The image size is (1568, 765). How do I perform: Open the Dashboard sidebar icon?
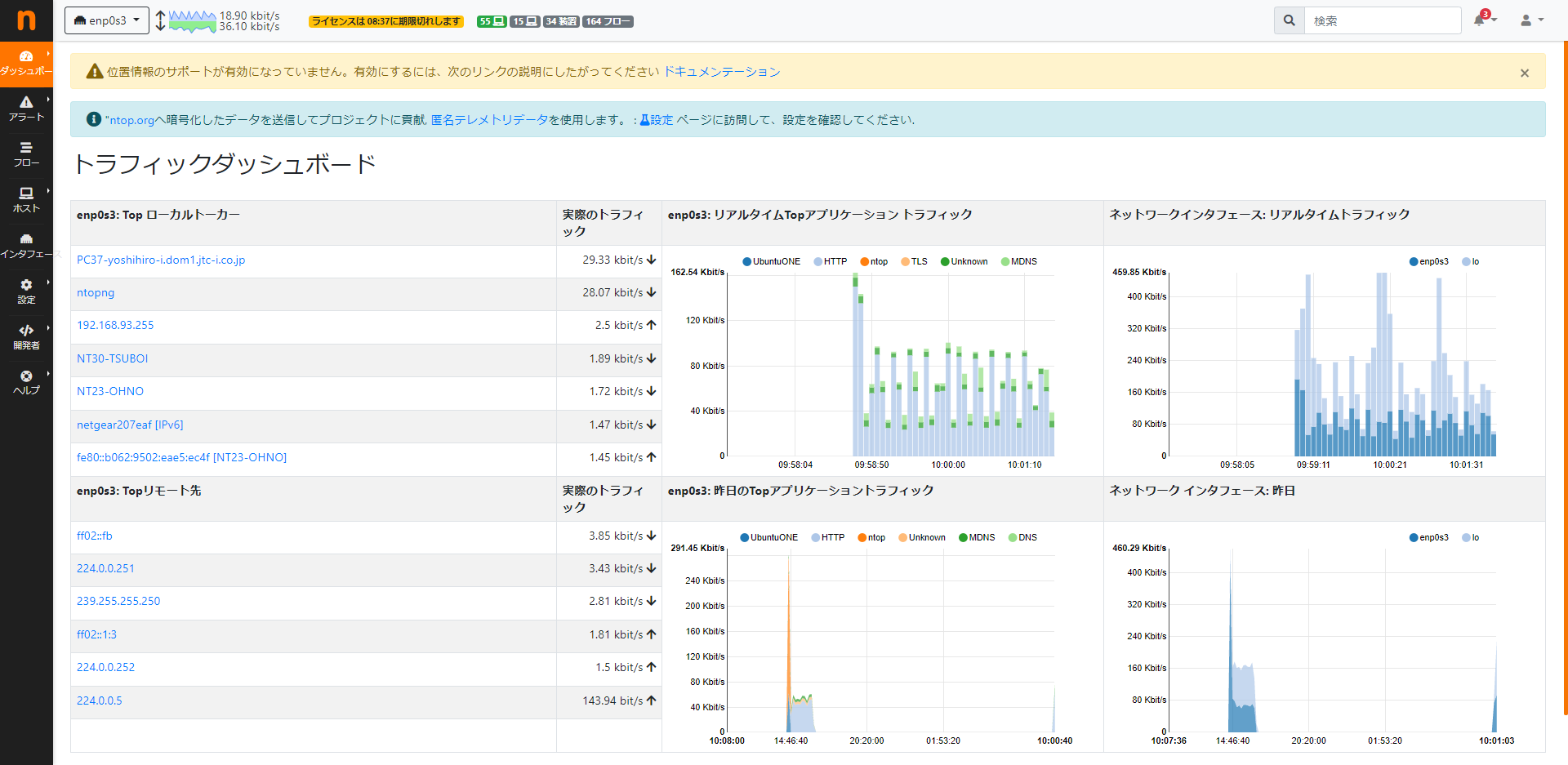[x=26, y=64]
